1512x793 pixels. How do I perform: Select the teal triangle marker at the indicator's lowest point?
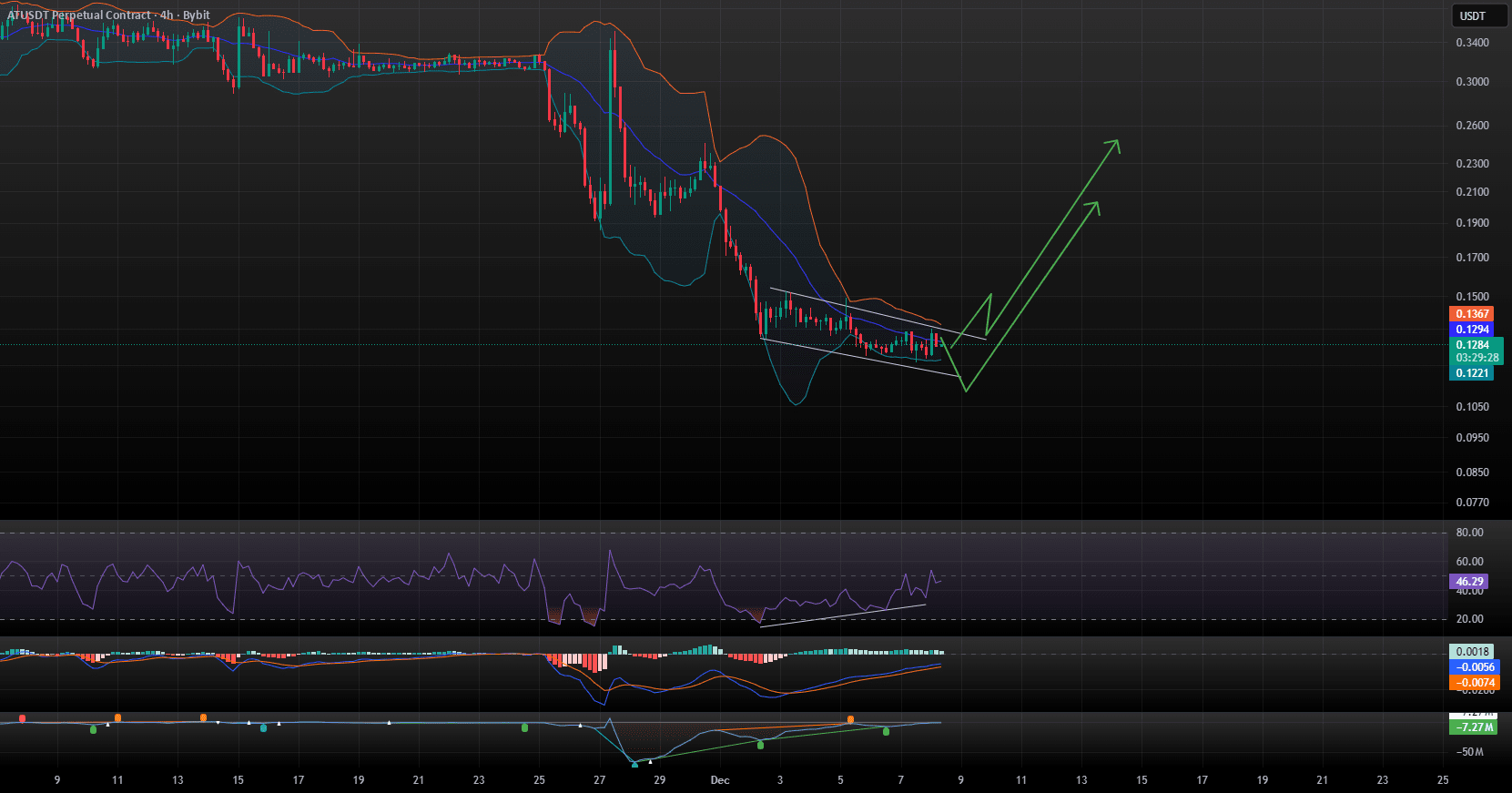tap(634, 764)
